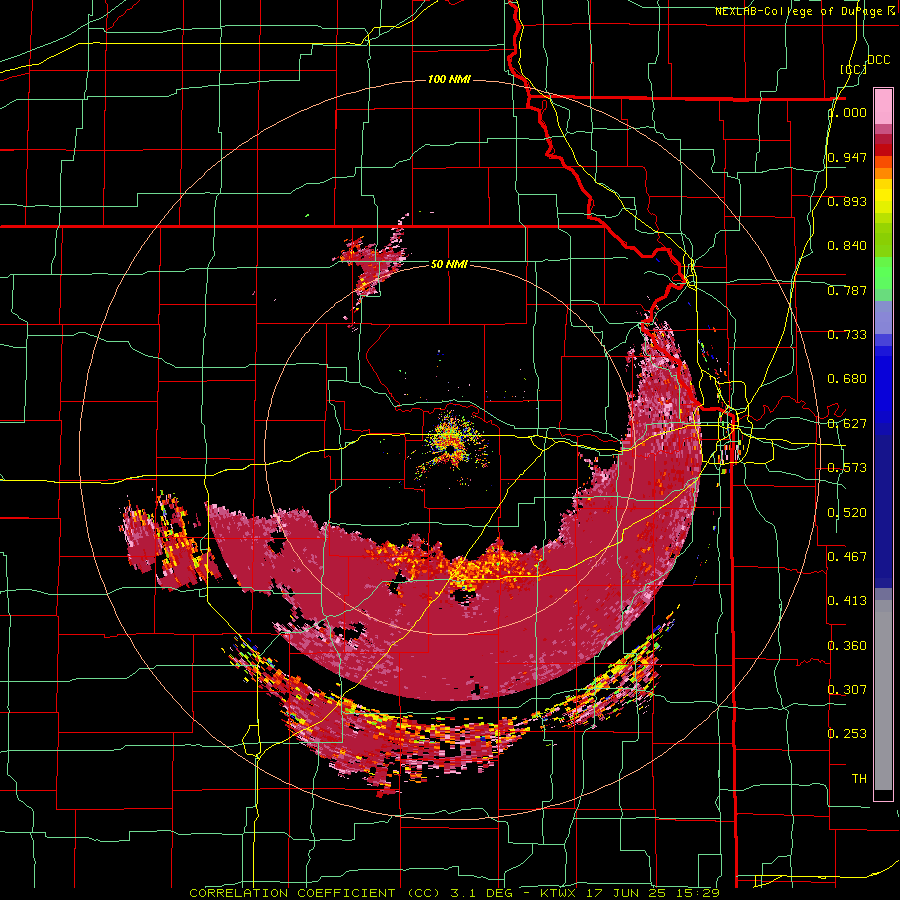
Task: Click the 0.947 value on the scale
Action: [847, 157]
